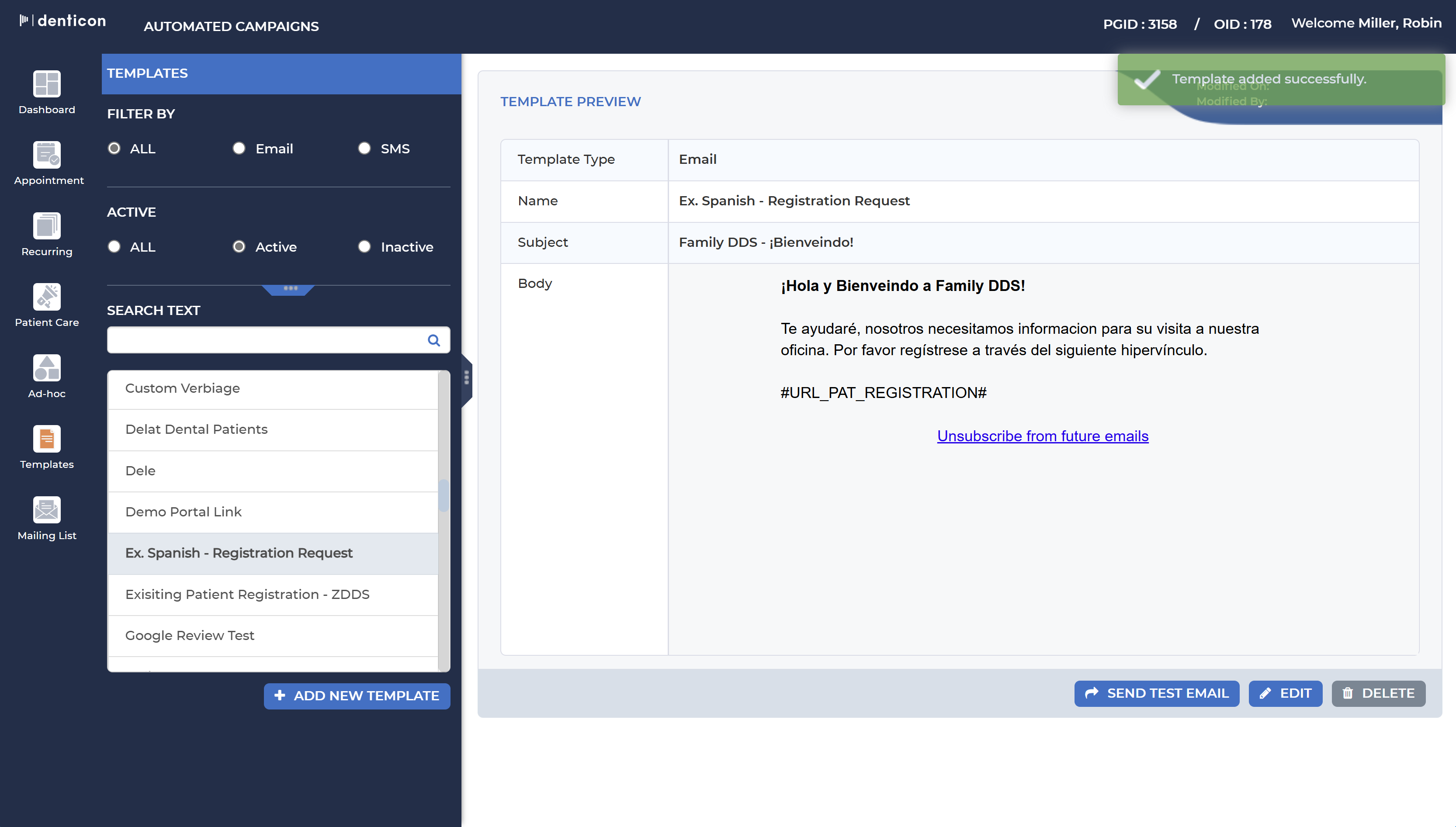Open the Patient Care icon

[x=47, y=297]
